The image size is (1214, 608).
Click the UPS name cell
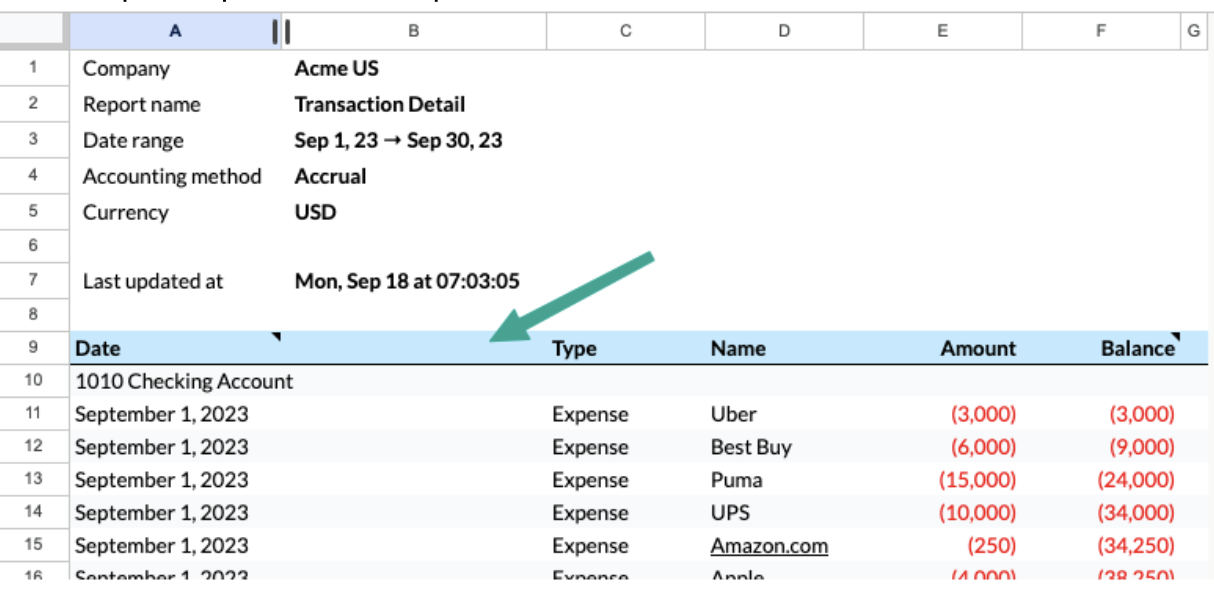(x=784, y=513)
